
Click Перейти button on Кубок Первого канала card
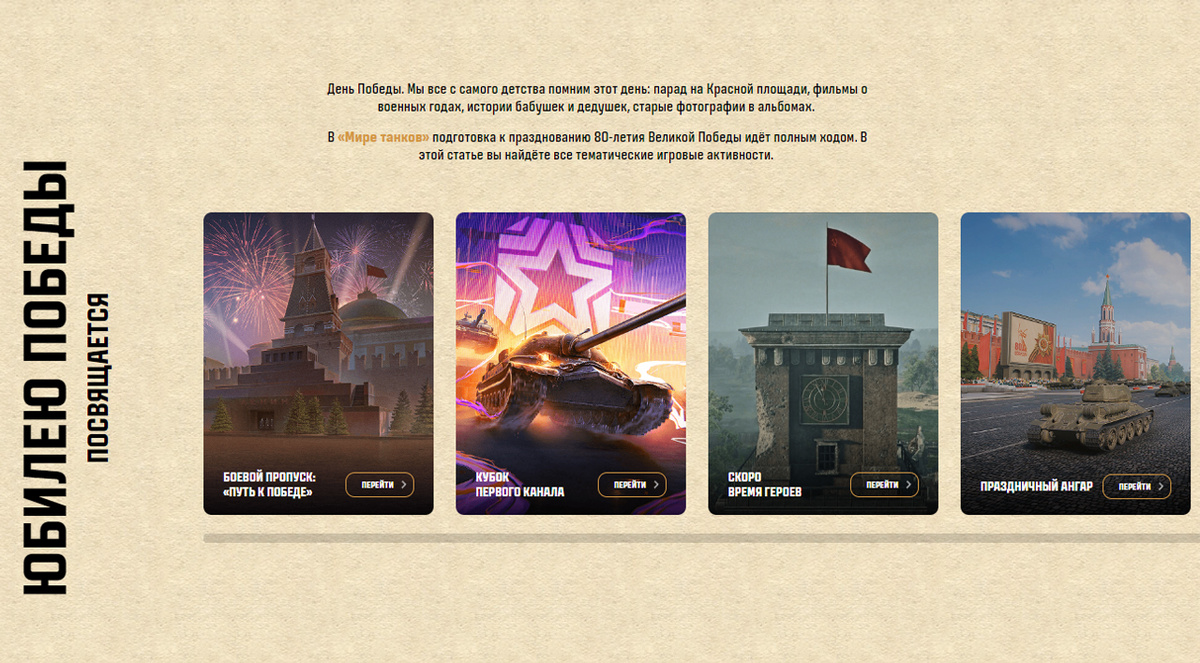tap(632, 485)
